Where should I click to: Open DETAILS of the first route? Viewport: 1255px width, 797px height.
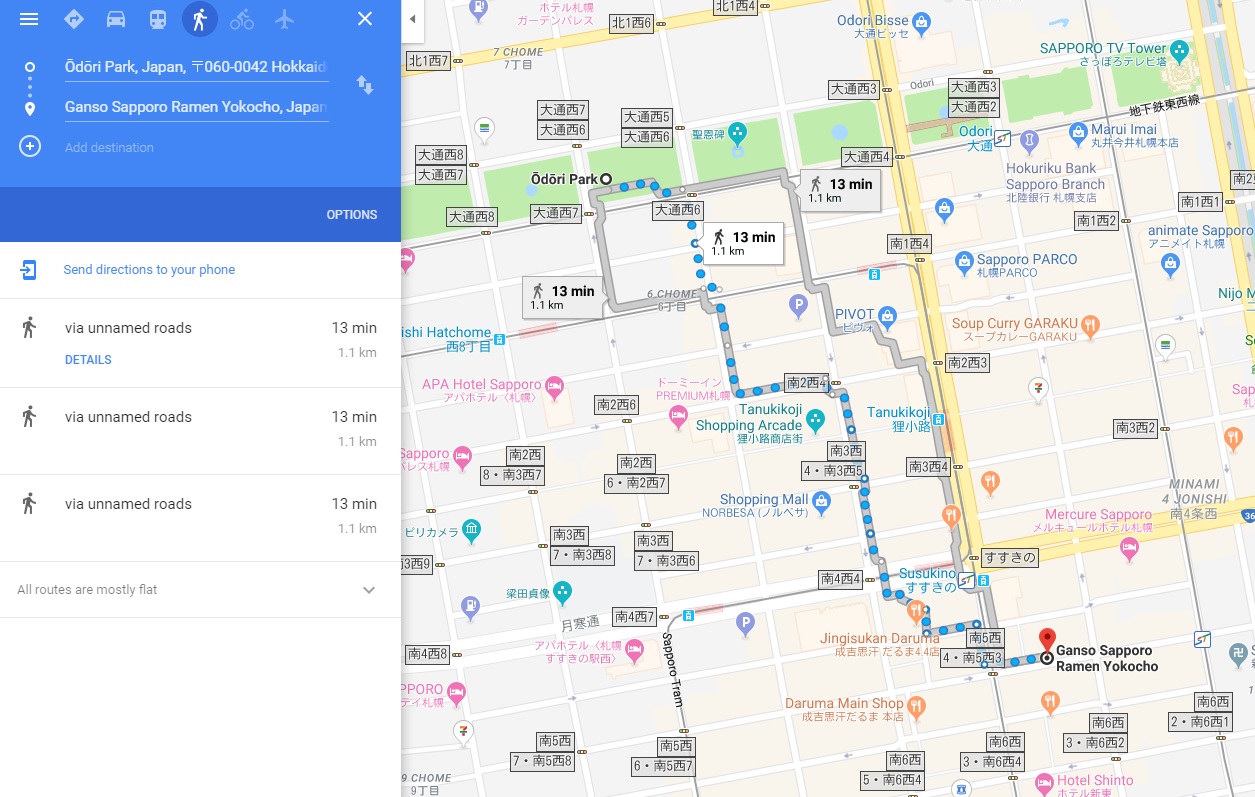coord(88,360)
